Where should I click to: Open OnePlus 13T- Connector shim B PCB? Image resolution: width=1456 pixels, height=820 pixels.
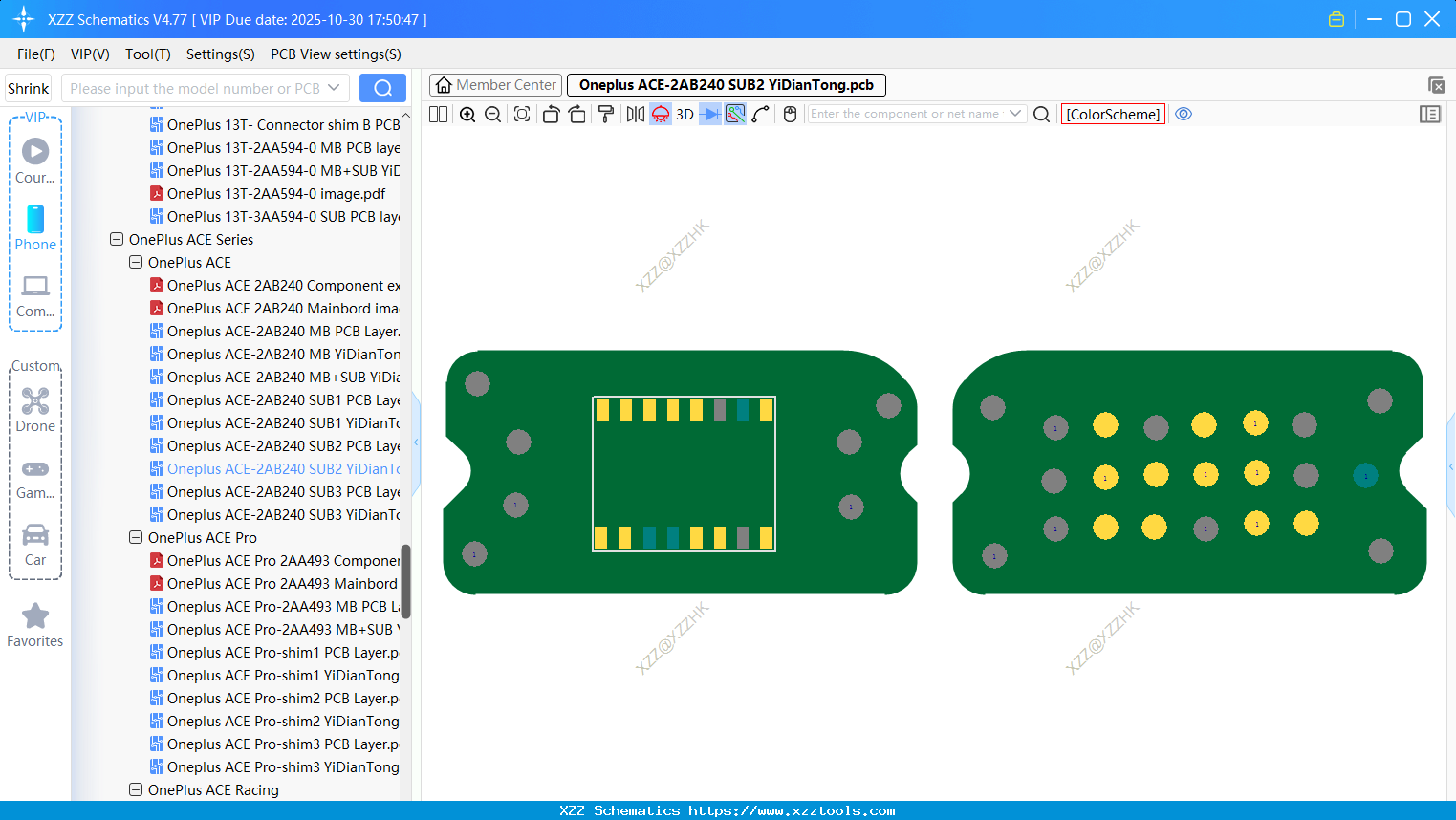click(x=274, y=124)
